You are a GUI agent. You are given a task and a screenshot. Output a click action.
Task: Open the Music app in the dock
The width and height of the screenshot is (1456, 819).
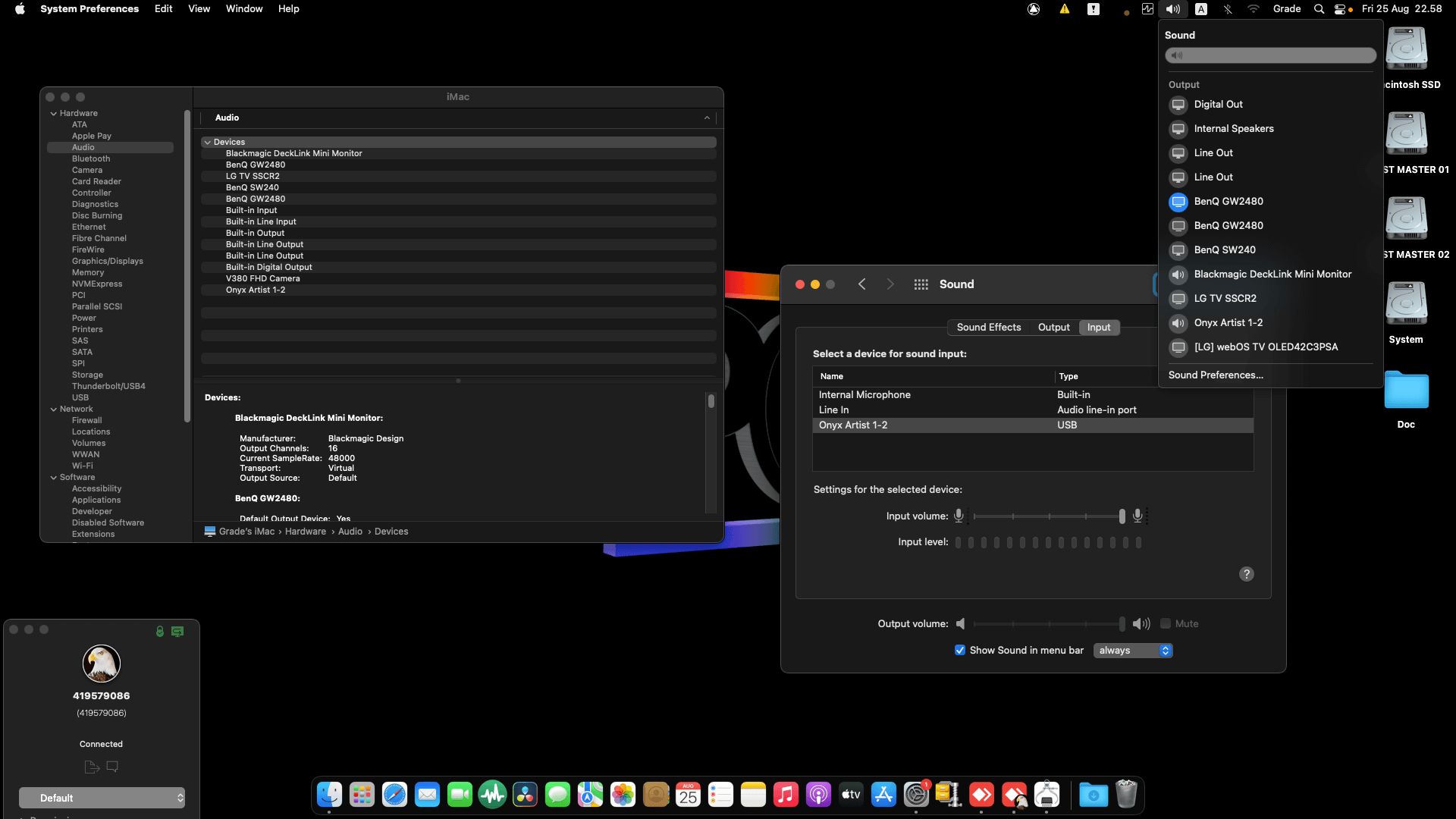pos(786,795)
